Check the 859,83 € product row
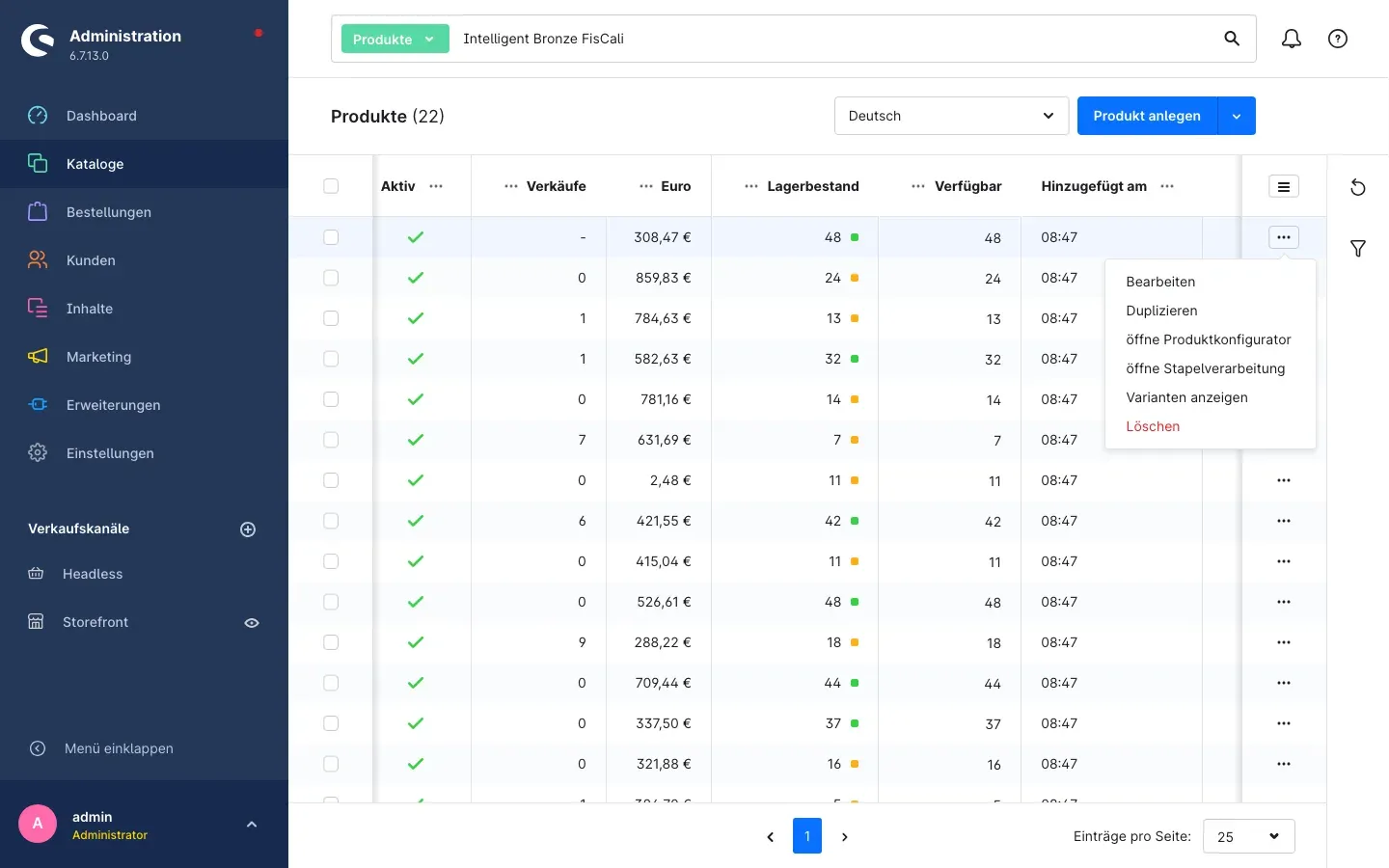The height and width of the screenshot is (868, 1389). click(331, 278)
